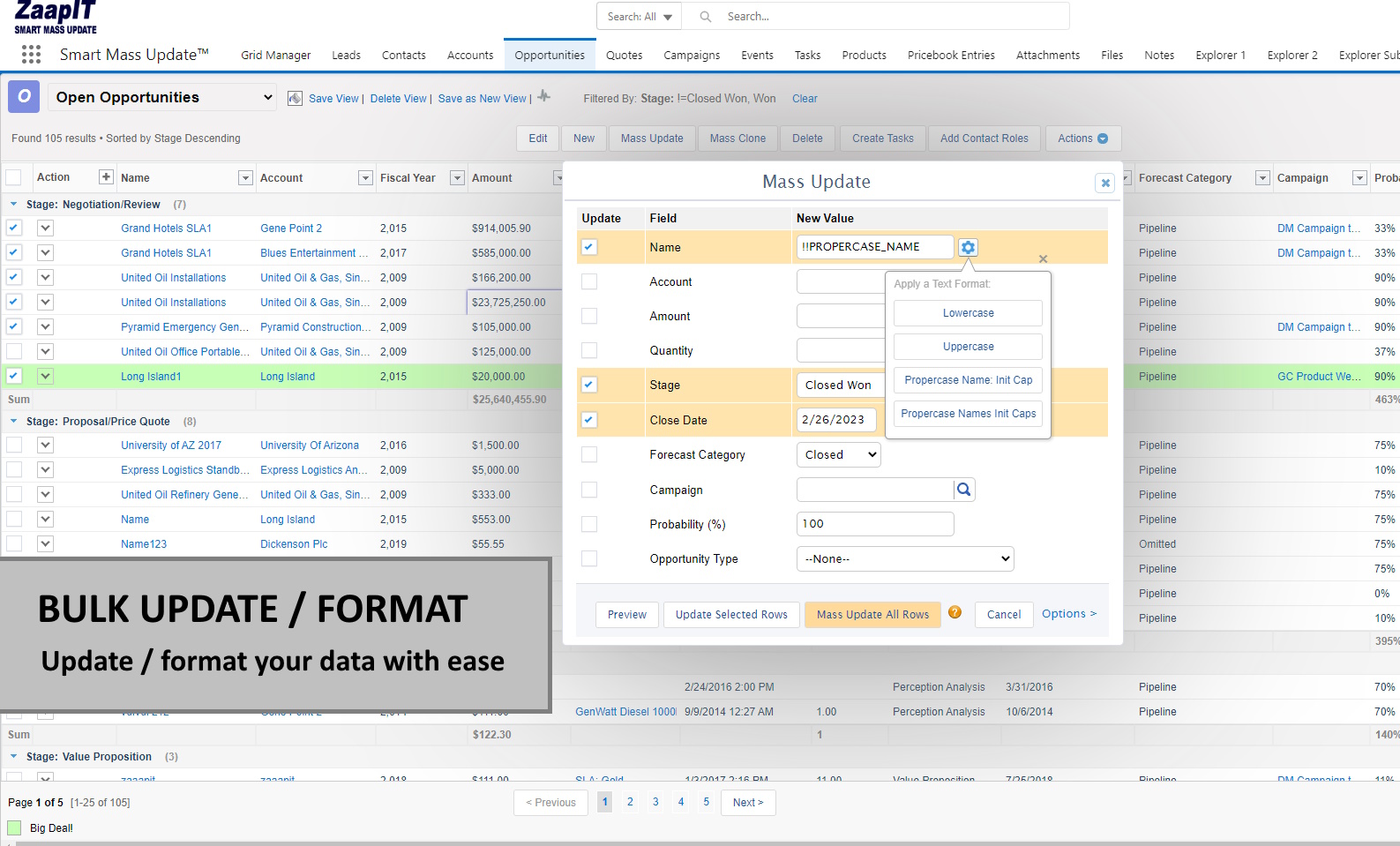The height and width of the screenshot is (846, 1400).
Task: Open the Pricebook Entries tab
Action: pyautogui.click(x=950, y=55)
